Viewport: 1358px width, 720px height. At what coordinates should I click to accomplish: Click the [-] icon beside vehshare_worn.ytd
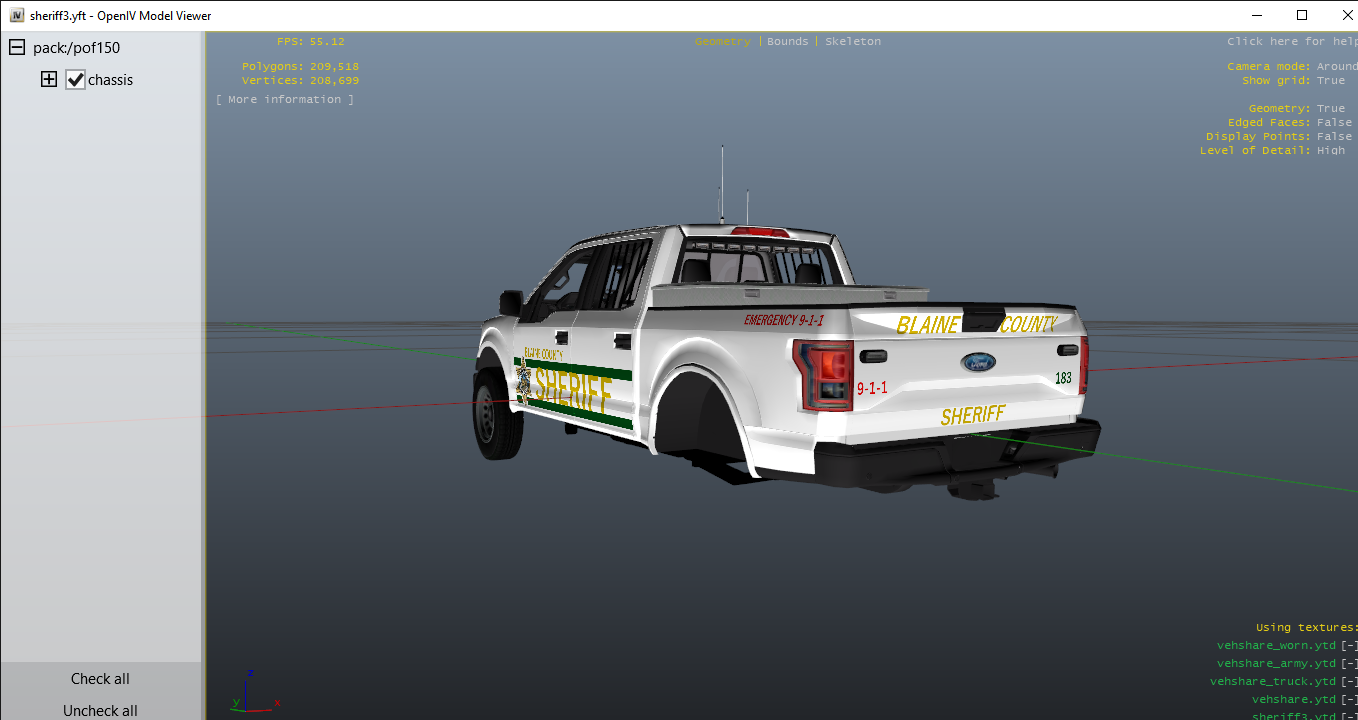click(x=1349, y=646)
